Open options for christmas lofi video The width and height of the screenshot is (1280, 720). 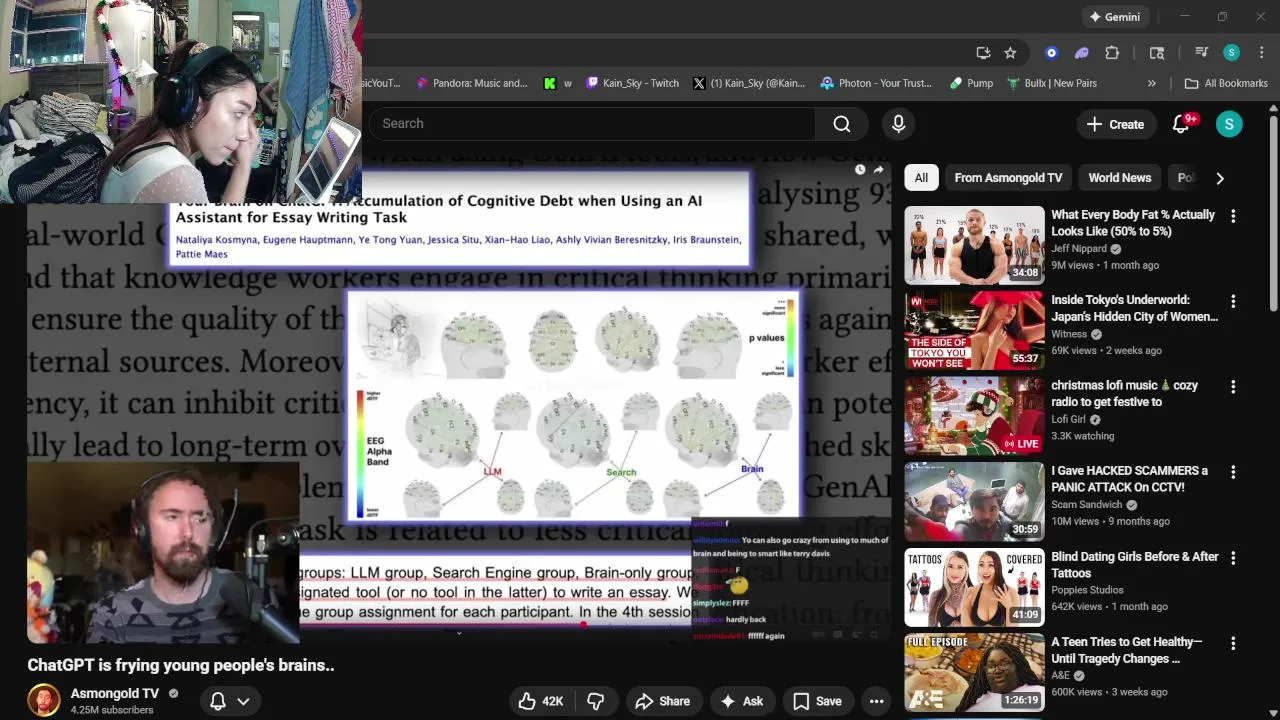pos(1233,387)
